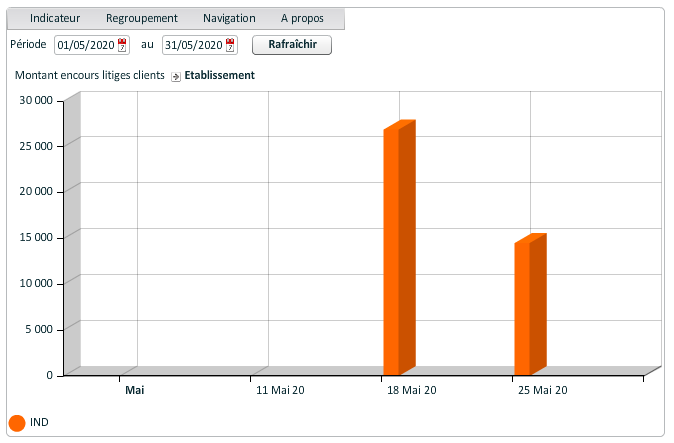Viewport: 674px width, 443px height.
Task: Click the Période label
Action: [28, 44]
